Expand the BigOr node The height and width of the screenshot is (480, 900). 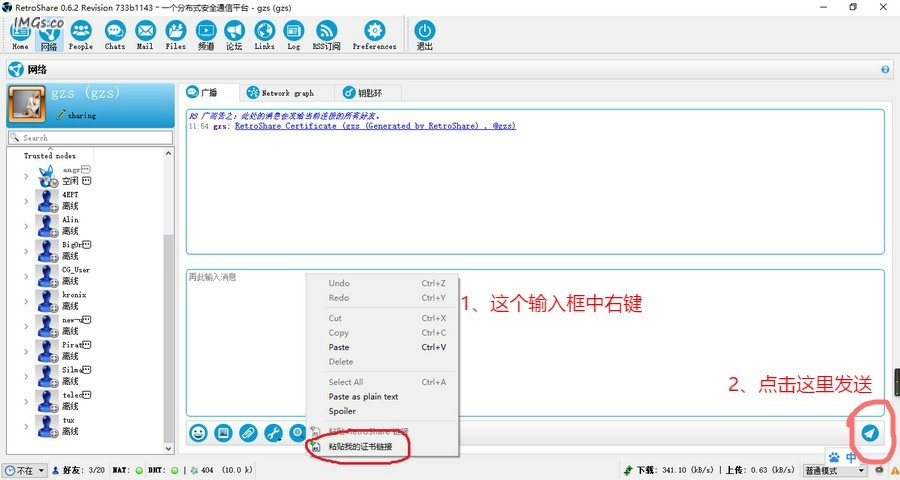tap(26, 251)
